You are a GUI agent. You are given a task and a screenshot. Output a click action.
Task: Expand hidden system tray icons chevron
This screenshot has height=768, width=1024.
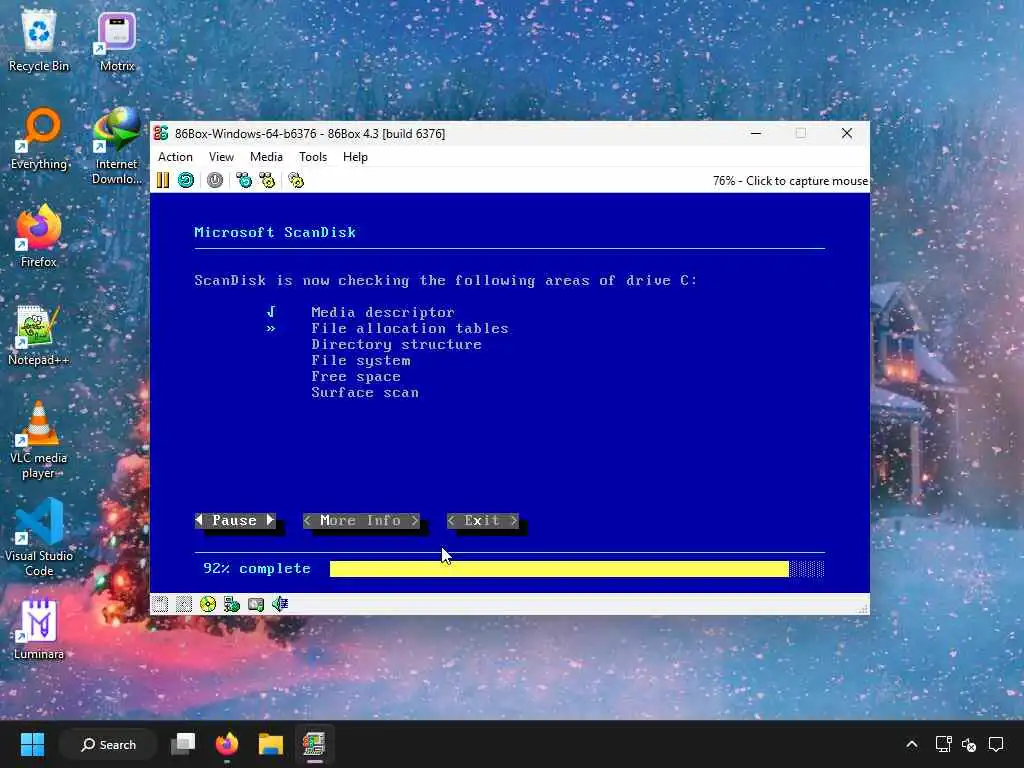[912, 744]
